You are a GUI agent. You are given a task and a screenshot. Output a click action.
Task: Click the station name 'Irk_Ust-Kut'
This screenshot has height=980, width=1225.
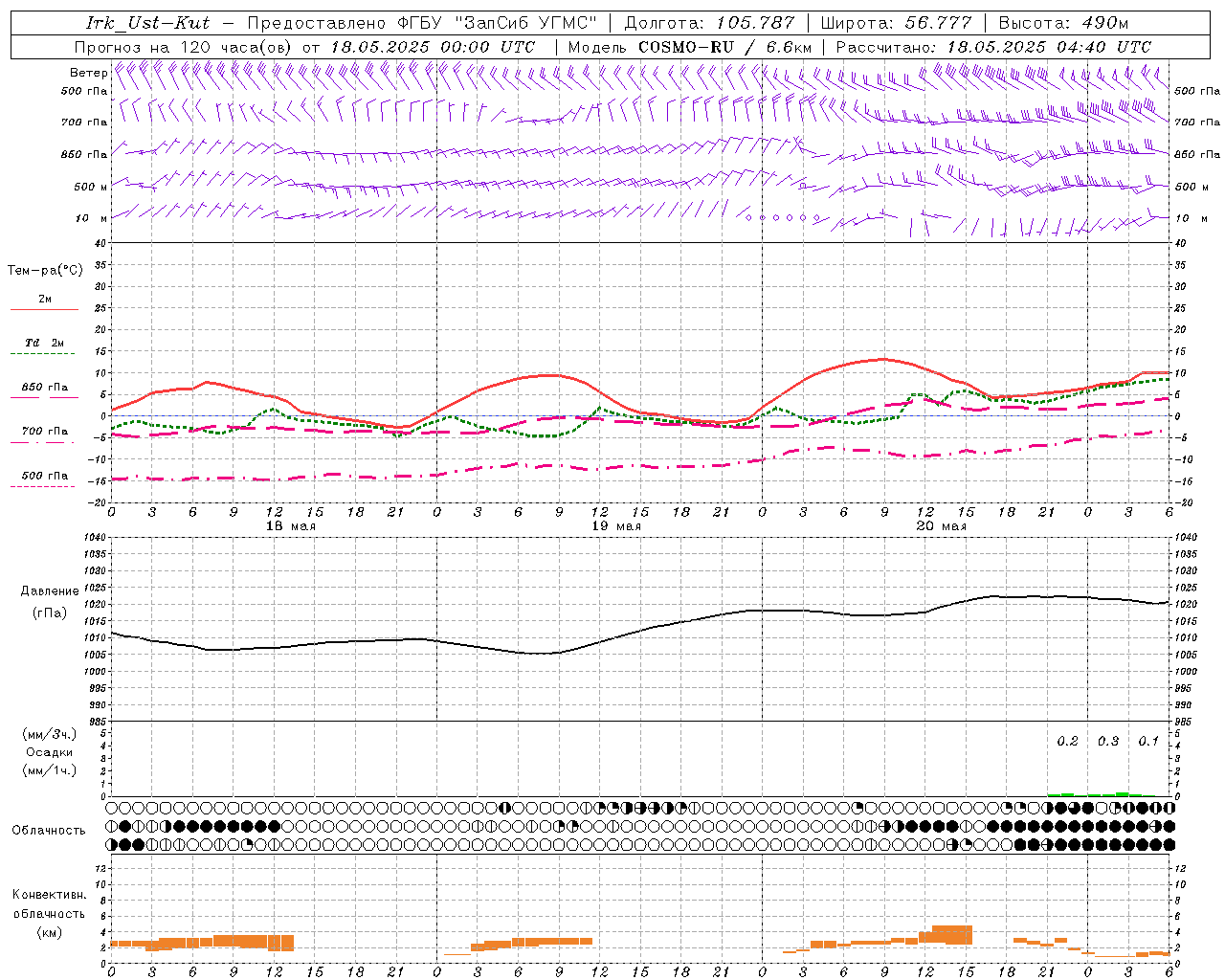[148, 23]
